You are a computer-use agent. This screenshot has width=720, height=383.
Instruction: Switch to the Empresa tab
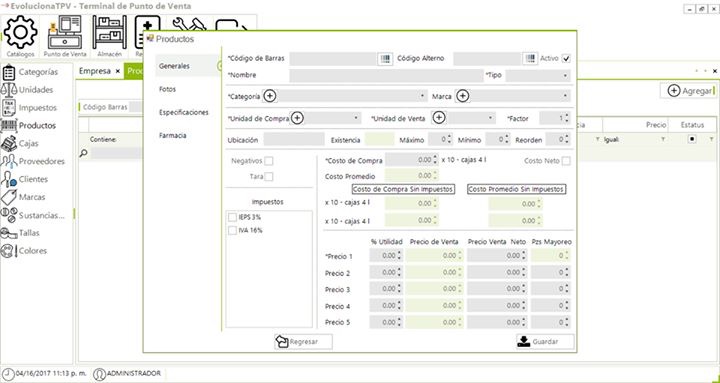point(95,71)
